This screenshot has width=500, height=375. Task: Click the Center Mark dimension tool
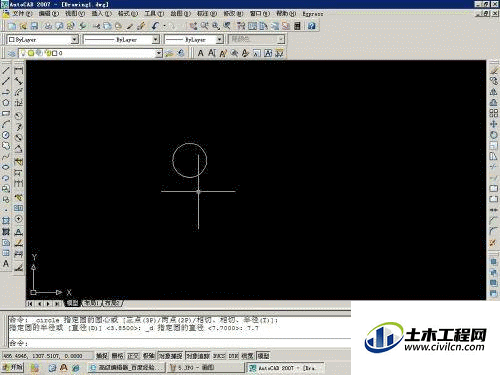(x=19, y=219)
